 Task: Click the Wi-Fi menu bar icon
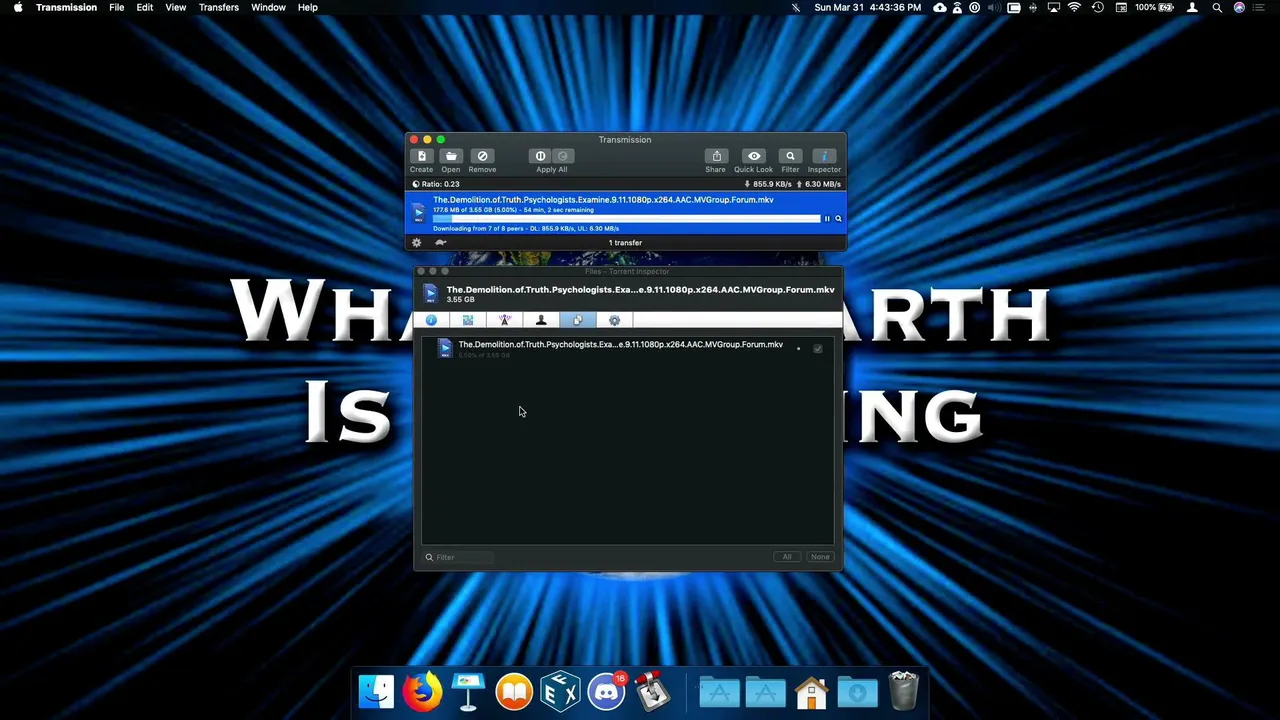pos(1074,8)
